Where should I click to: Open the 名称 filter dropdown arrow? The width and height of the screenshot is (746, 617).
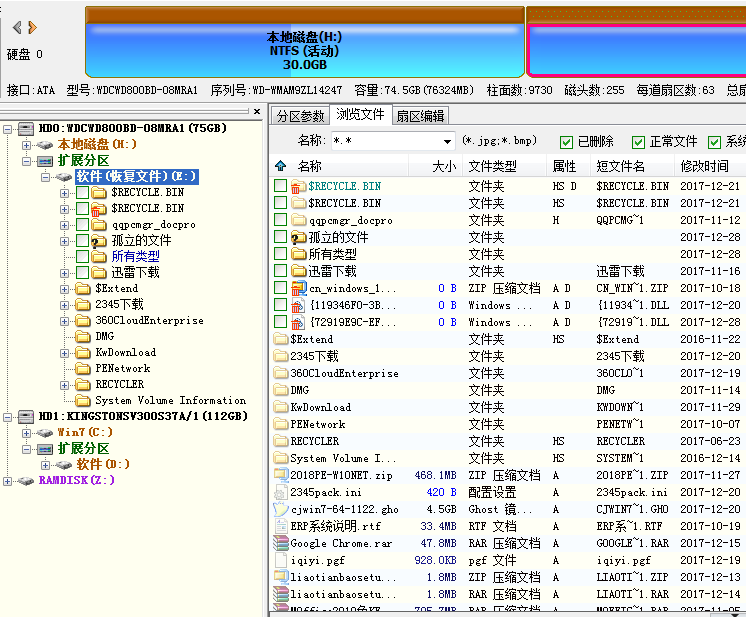(x=447, y=141)
